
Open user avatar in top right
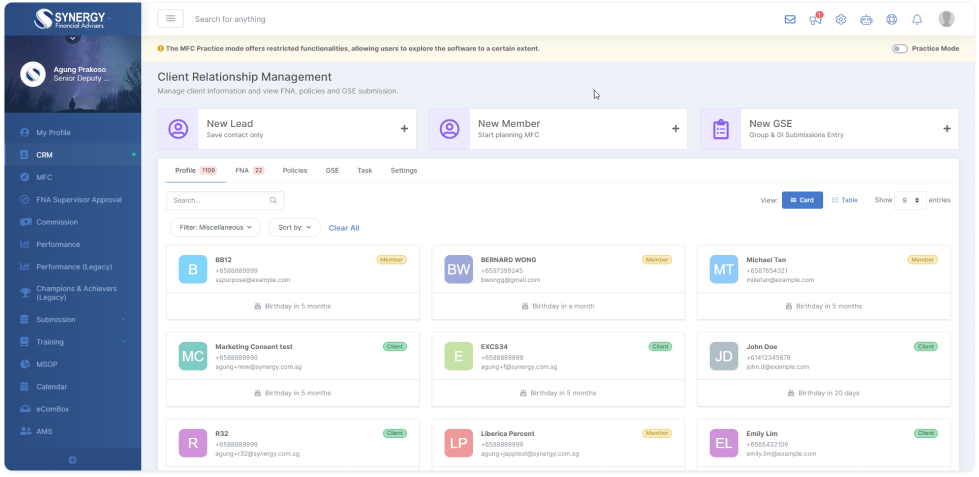[x=946, y=19]
